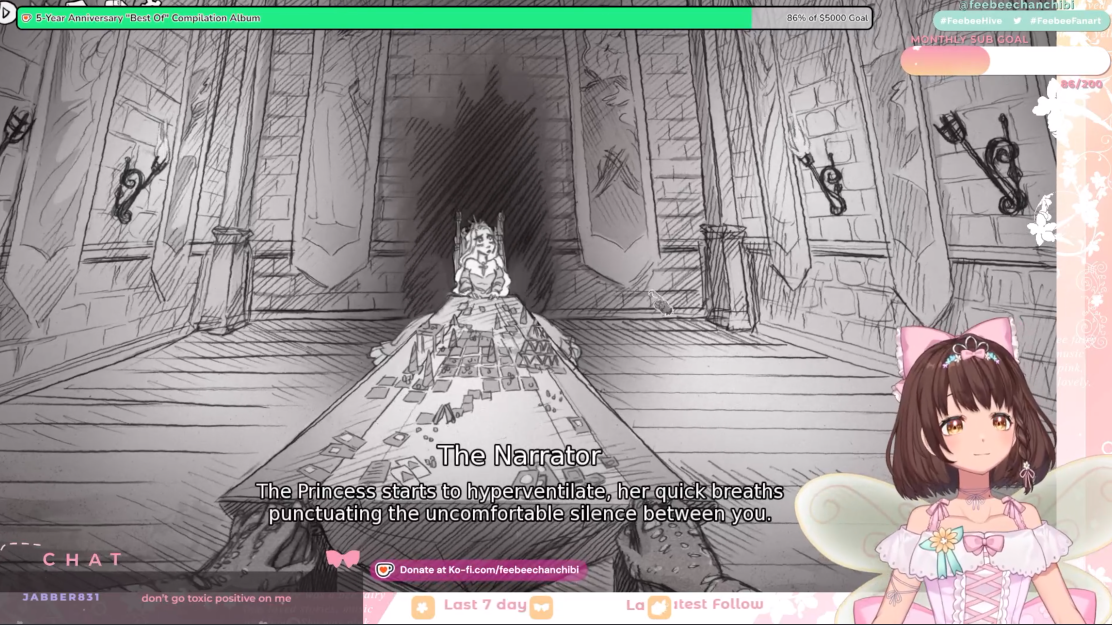Click the 'Latest Follow' label

(x=694, y=604)
